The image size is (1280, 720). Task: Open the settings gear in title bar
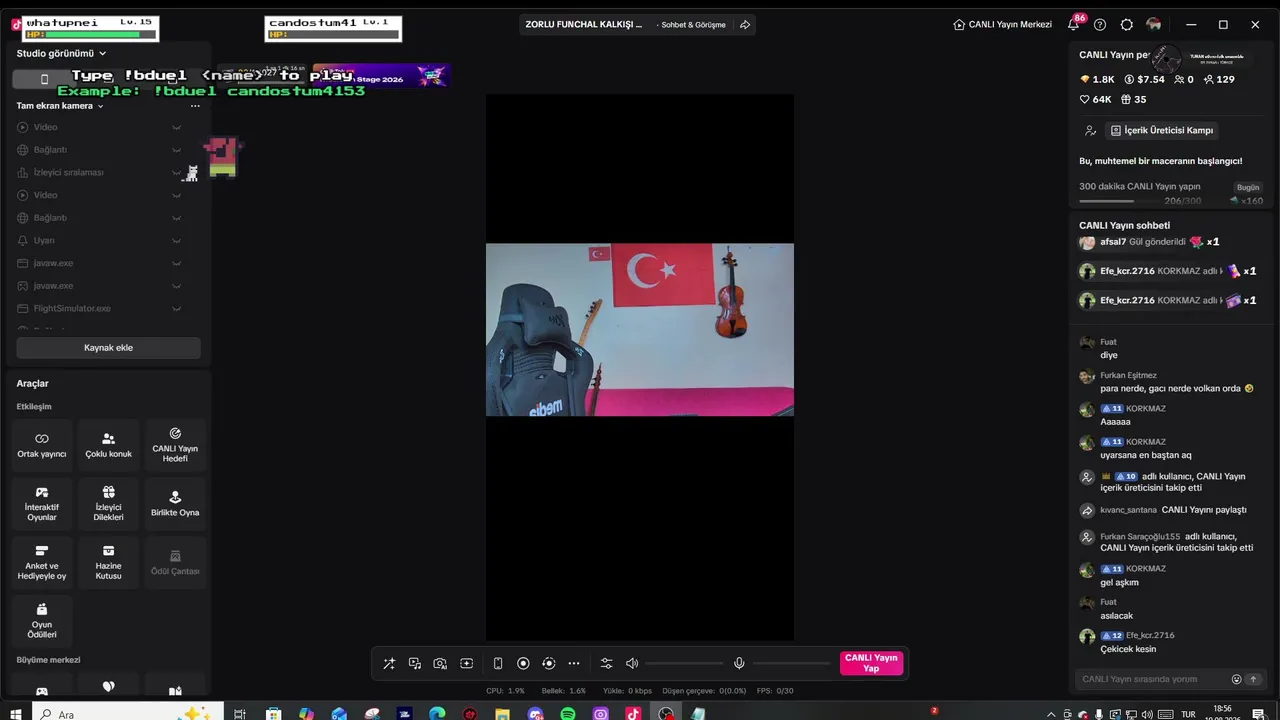click(1127, 25)
